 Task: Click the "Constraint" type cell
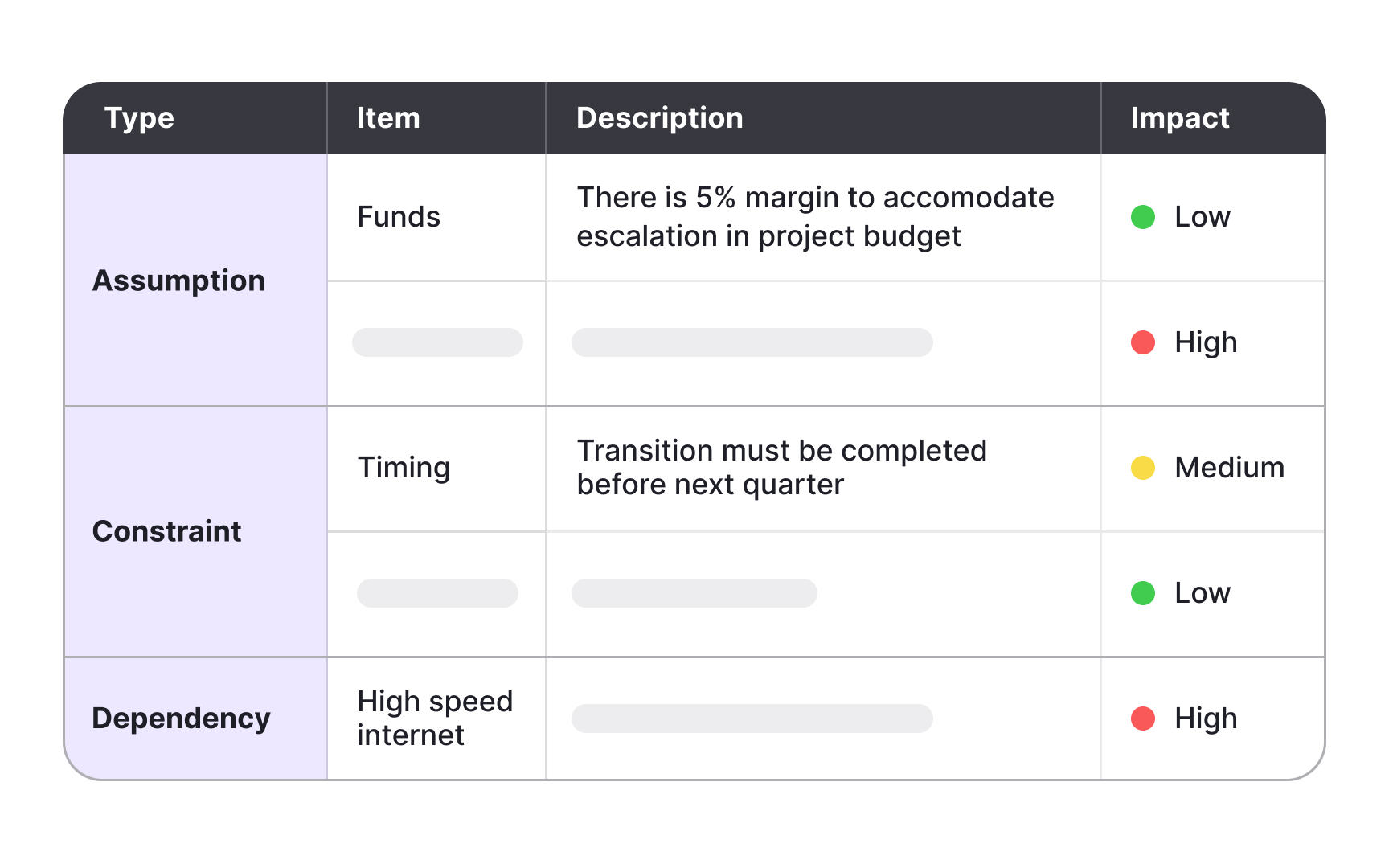point(167,531)
